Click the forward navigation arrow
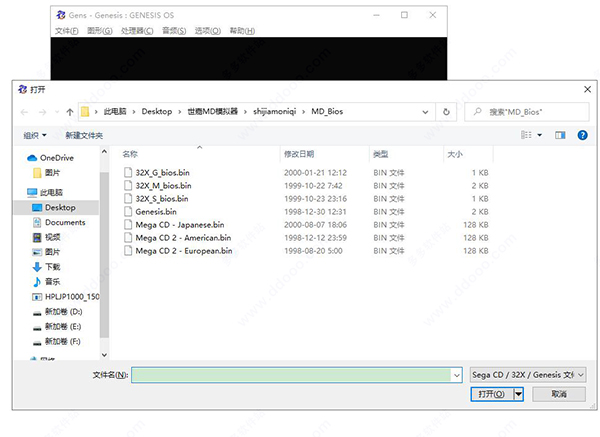This screenshot has width=600, height=437. (x=42, y=112)
